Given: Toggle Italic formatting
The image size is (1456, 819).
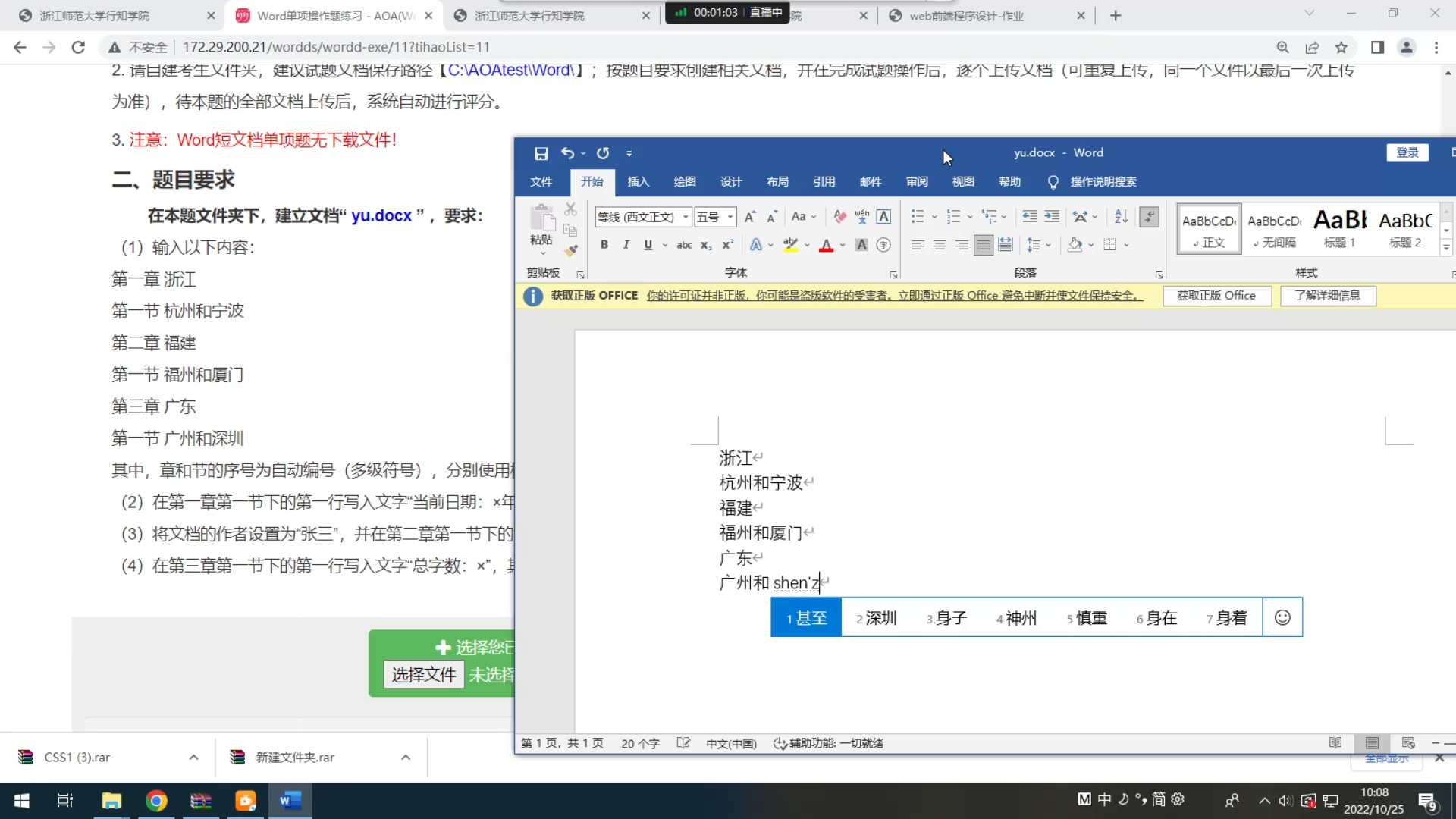Looking at the screenshot, I should pos(626,245).
